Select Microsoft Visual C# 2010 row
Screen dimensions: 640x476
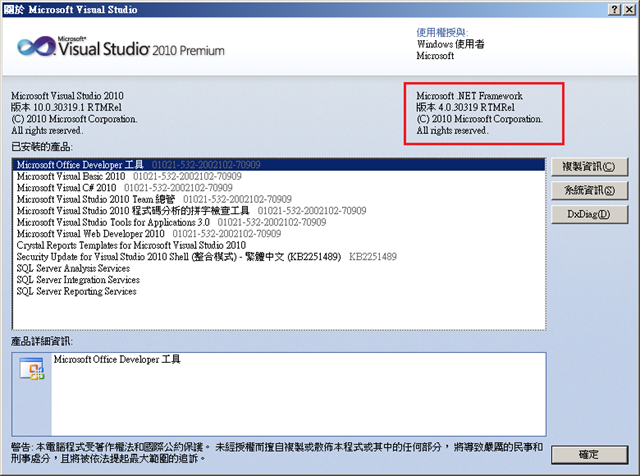pyautogui.click(x=279, y=187)
